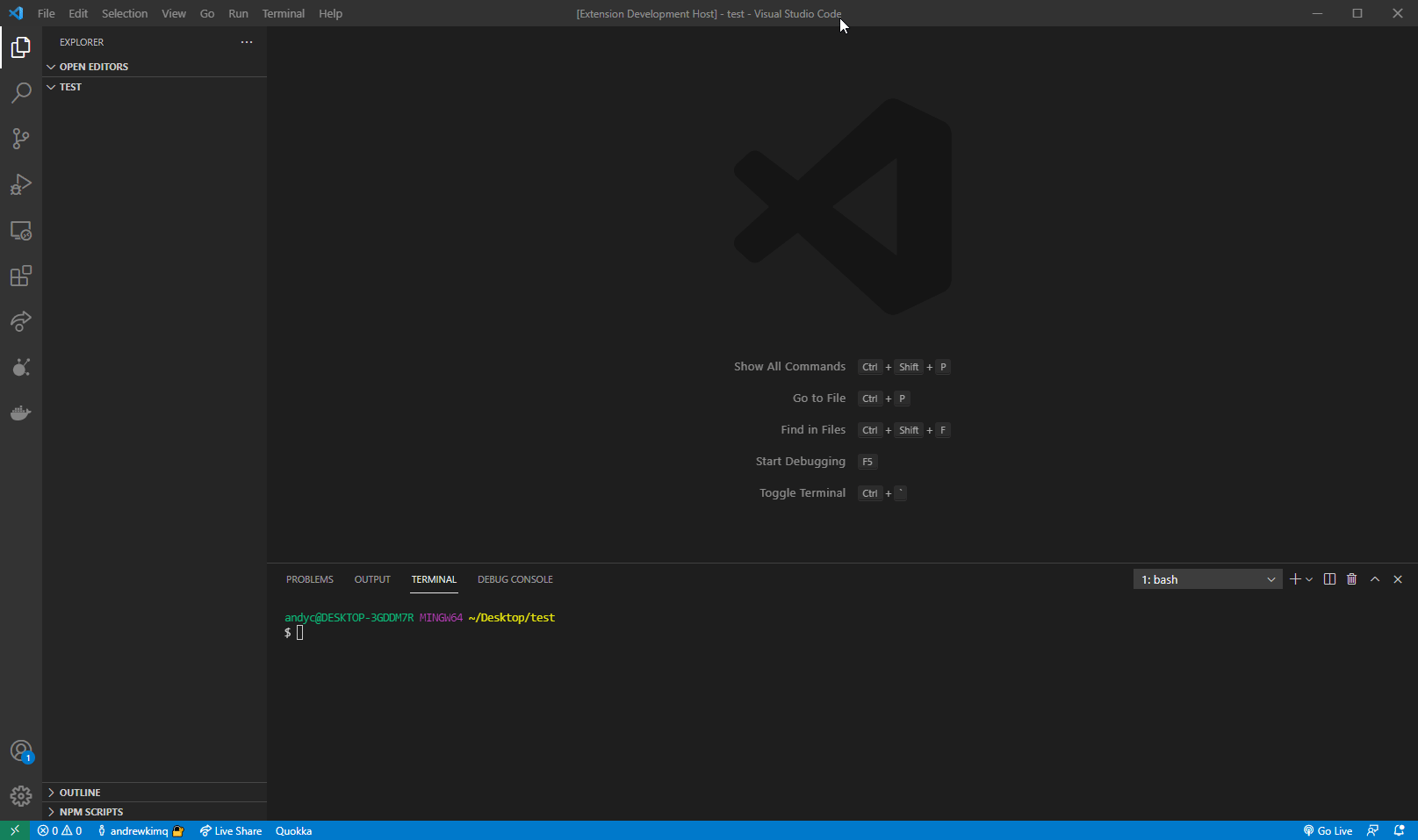This screenshot has height=840, width=1418.
Task: Click the Explorer more actions ellipsis
Action: (x=247, y=42)
